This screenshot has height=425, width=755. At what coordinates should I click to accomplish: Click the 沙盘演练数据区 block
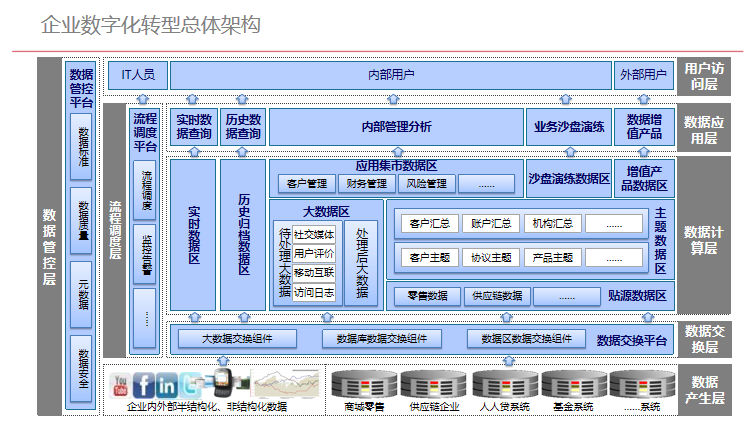(x=569, y=179)
